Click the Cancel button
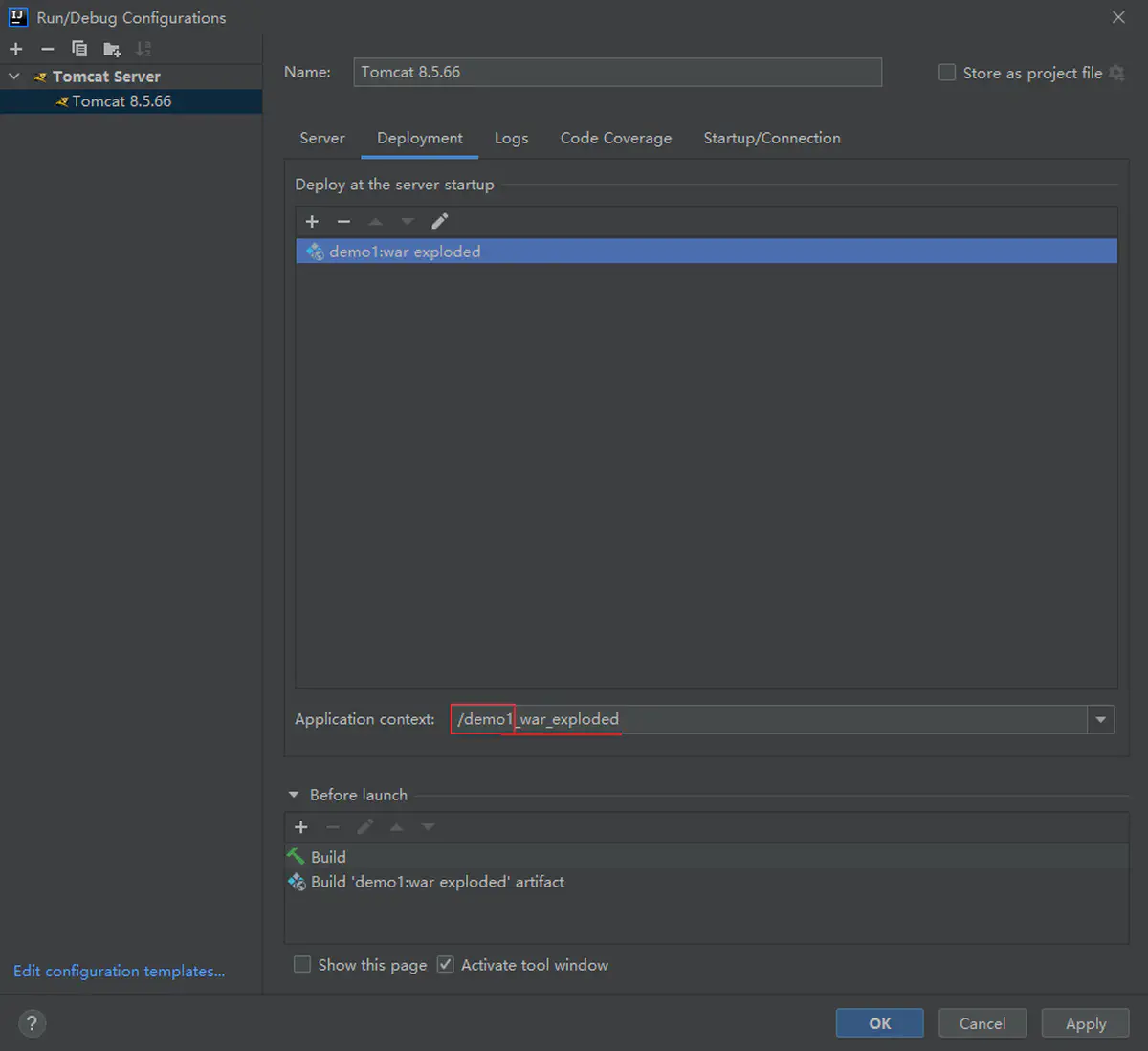The image size is (1148, 1051). 982,1023
